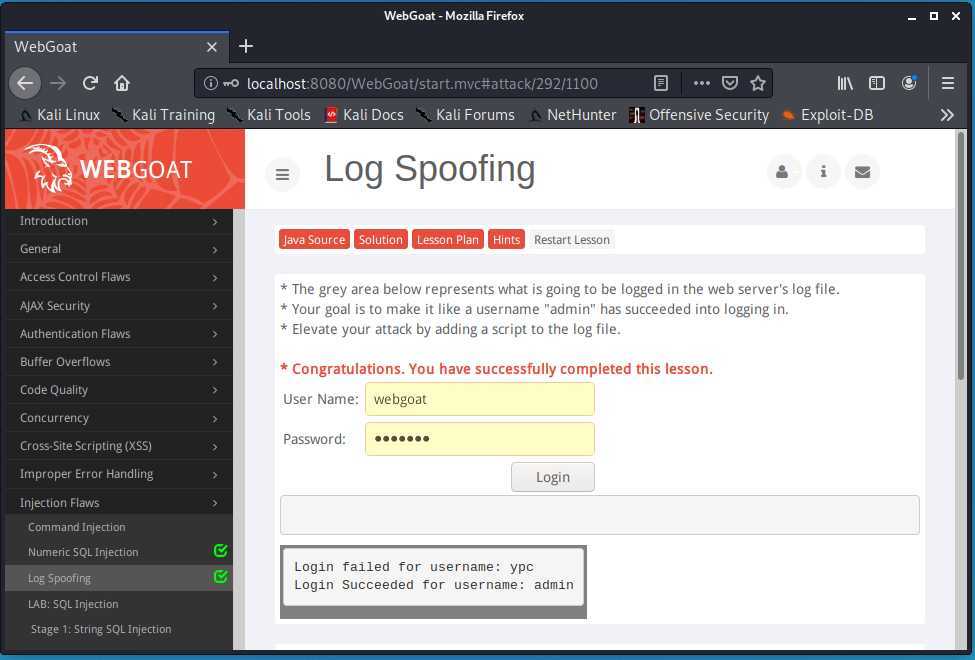Expand Authentication Flaws section
Viewport: 975px width, 660px height.
coord(119,334)
